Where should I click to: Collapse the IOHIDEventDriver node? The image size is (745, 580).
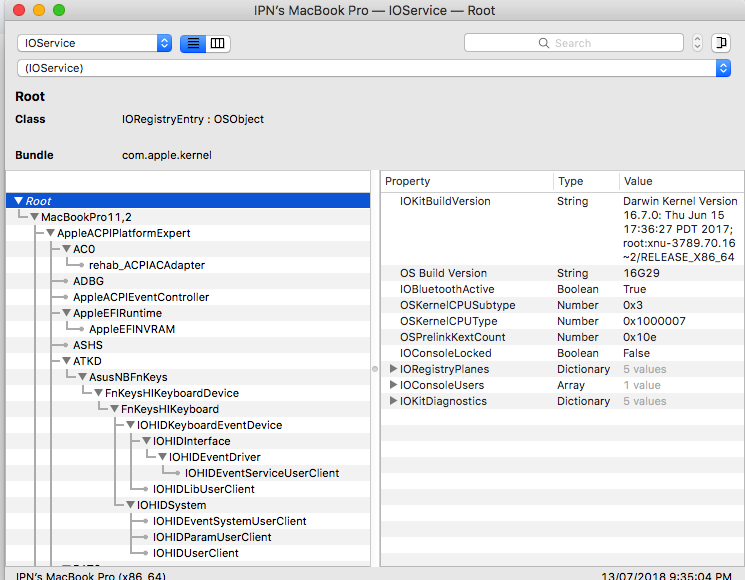tap(162, 457)
